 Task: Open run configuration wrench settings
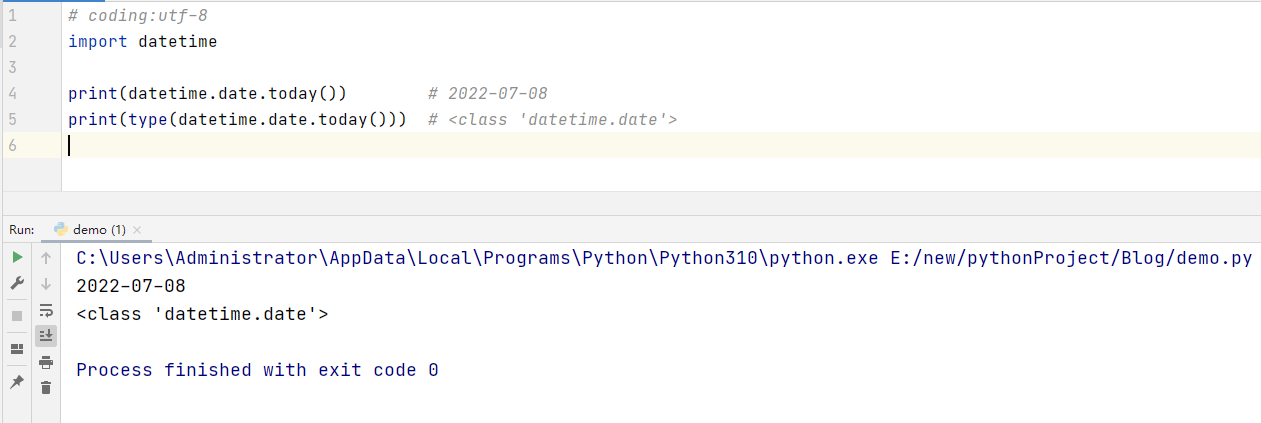click(x=17, y=284)
